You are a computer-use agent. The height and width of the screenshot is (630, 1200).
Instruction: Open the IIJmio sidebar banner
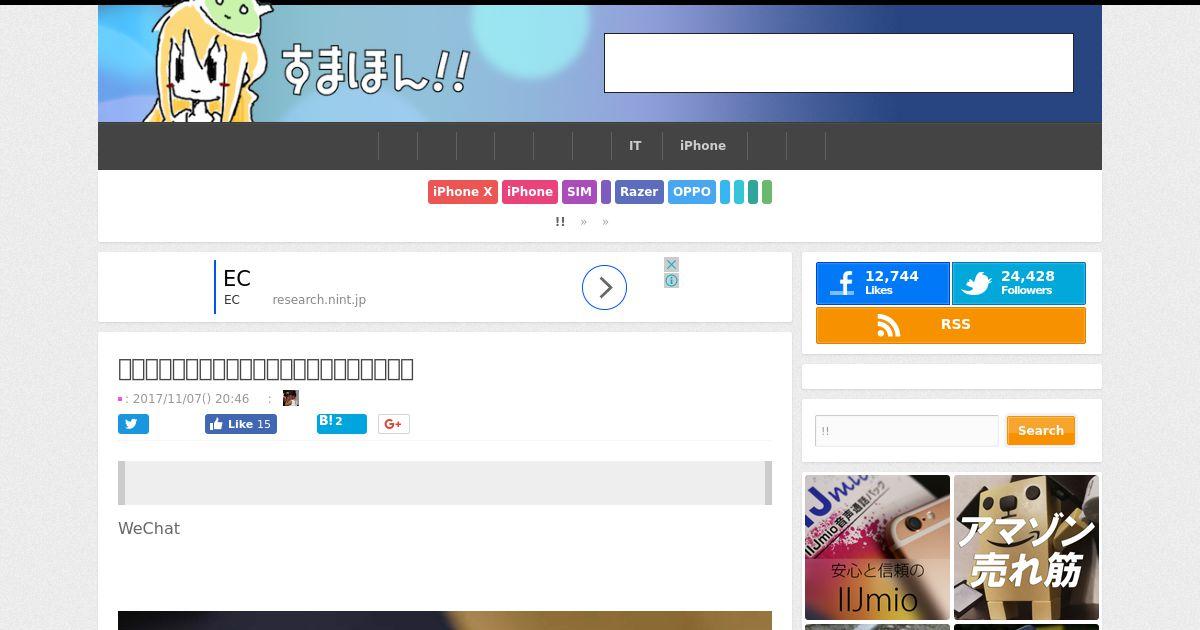coord(877,547)
